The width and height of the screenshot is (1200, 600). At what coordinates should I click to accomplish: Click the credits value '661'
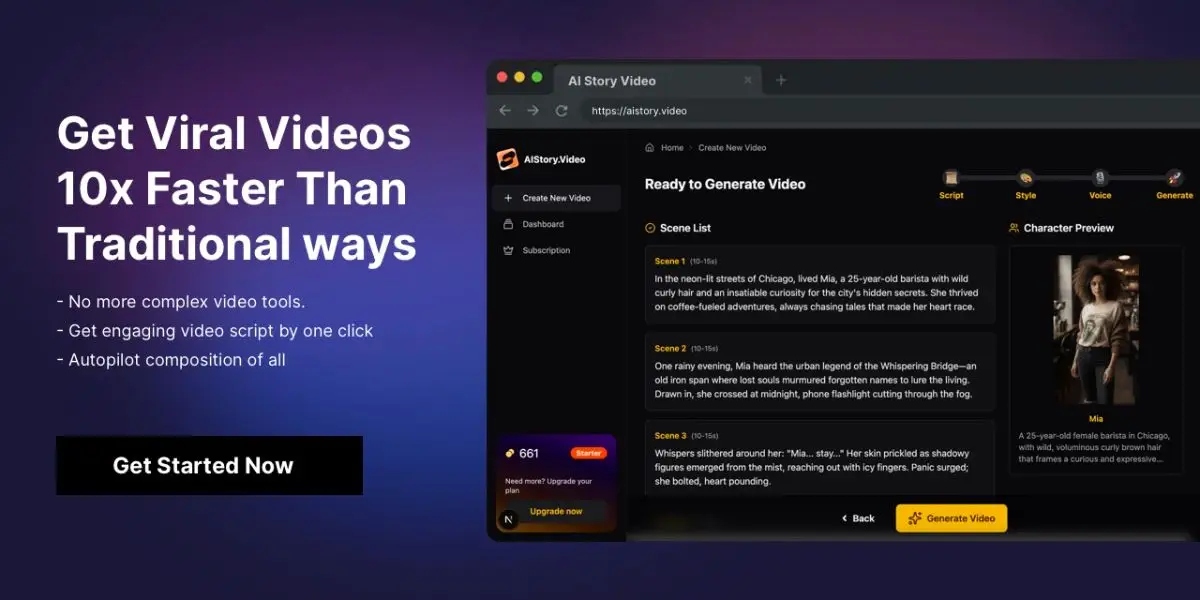tap(529, 453)
